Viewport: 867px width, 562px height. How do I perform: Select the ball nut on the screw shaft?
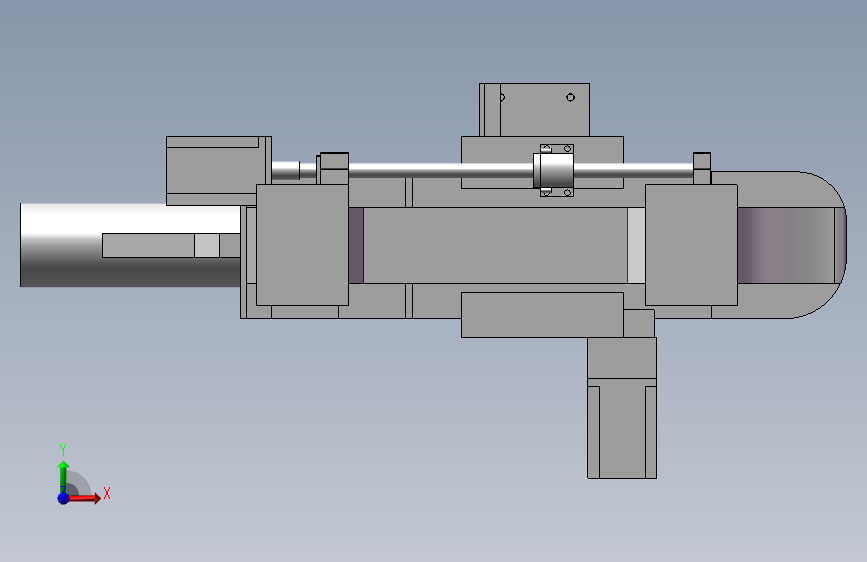553,170
